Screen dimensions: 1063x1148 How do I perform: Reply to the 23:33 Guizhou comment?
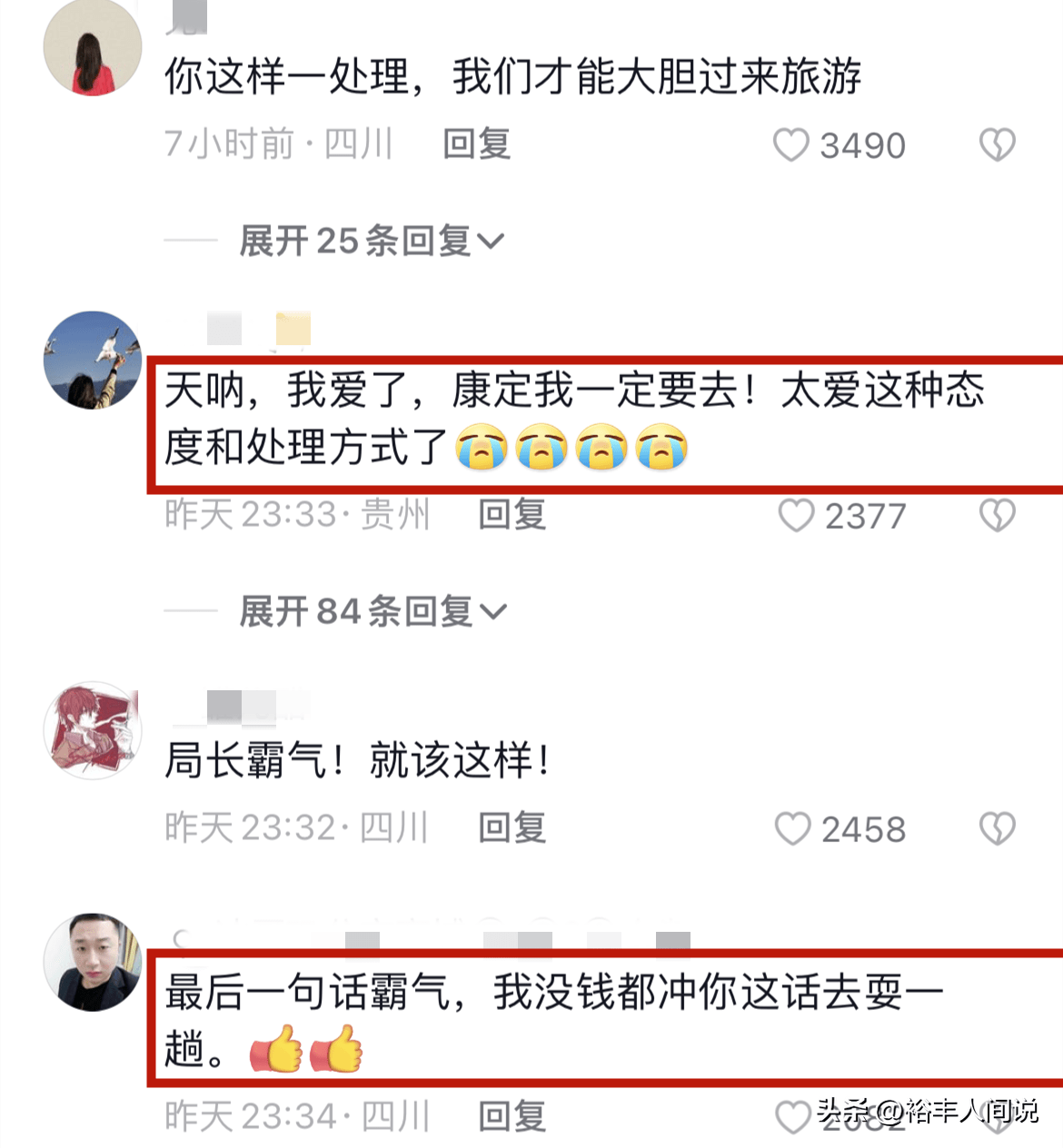[512, 515]
